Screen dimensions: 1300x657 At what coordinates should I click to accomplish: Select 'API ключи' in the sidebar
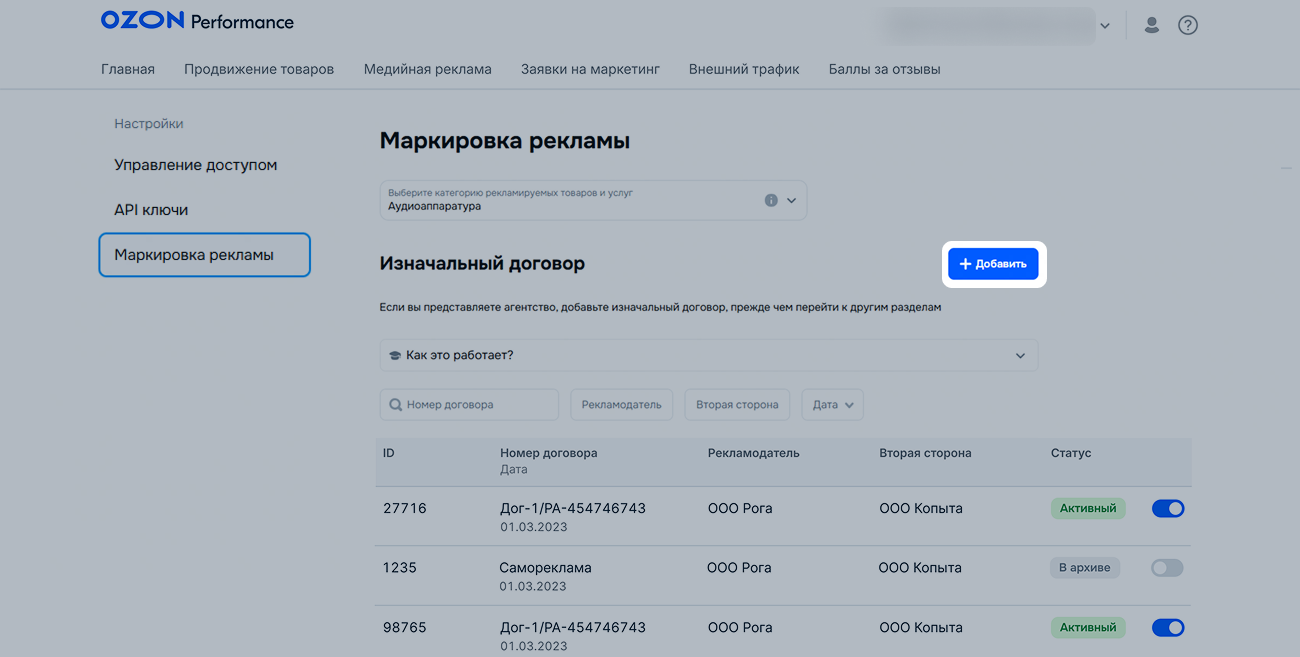(x=151, y=210)
